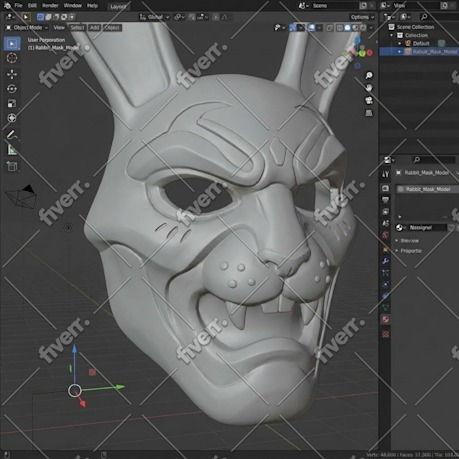Open the Physics properties tab icon
Screen dimensions: 459x459
click(386, 284)
